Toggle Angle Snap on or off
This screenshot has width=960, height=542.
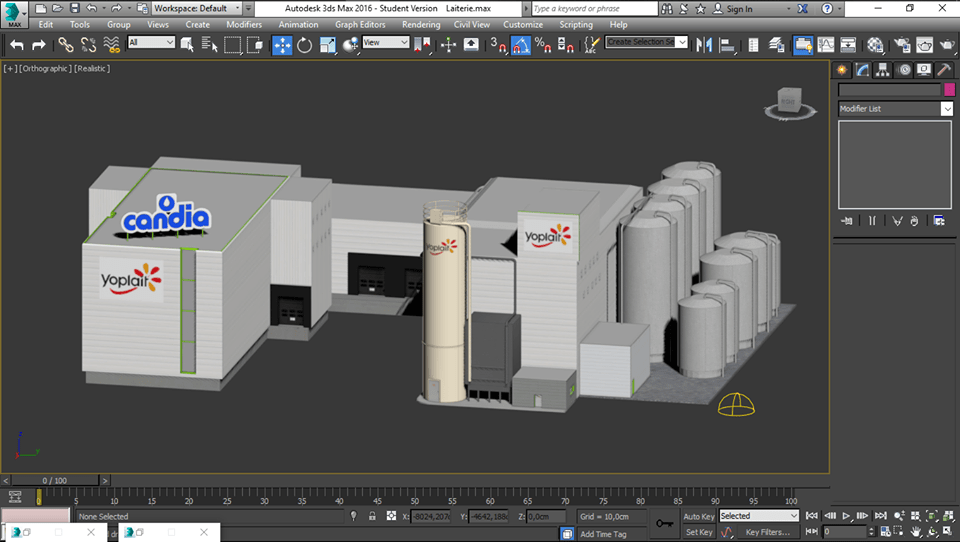pos(520,44)
